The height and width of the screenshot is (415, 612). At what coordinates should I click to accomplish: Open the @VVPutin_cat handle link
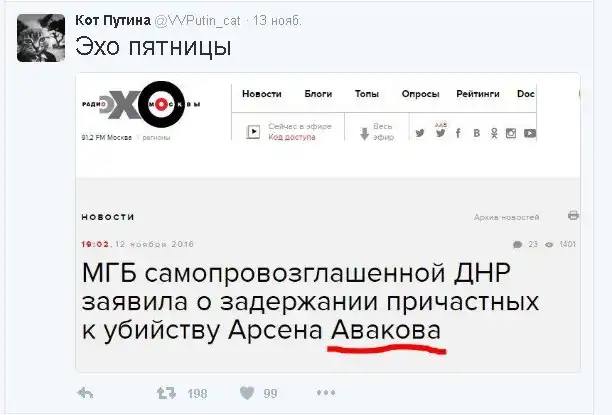[197, 21]
